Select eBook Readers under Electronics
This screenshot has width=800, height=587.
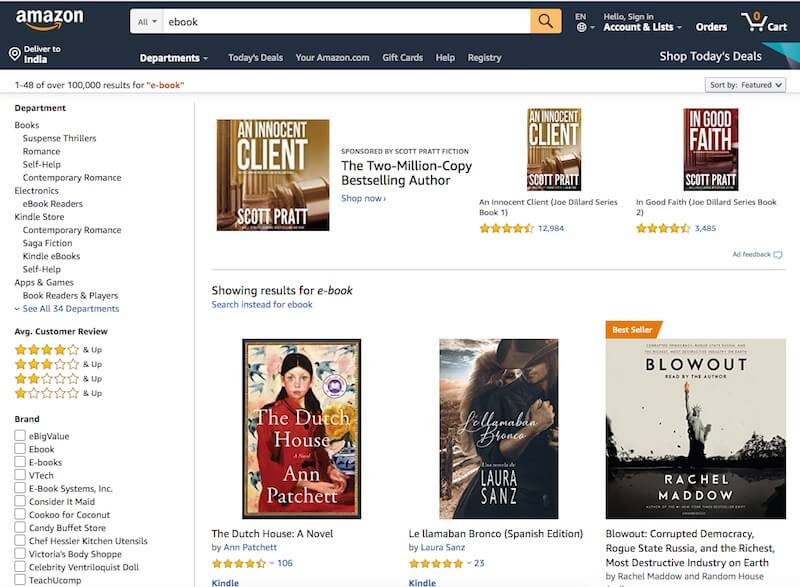pyautogui.click(x=53, y=203)
